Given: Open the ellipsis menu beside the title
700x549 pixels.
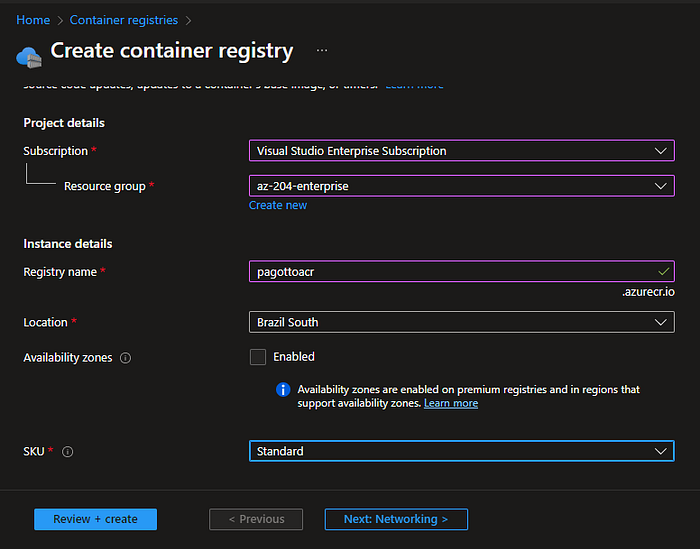Looking at the screenshot, I should click(x=322, y=50).
